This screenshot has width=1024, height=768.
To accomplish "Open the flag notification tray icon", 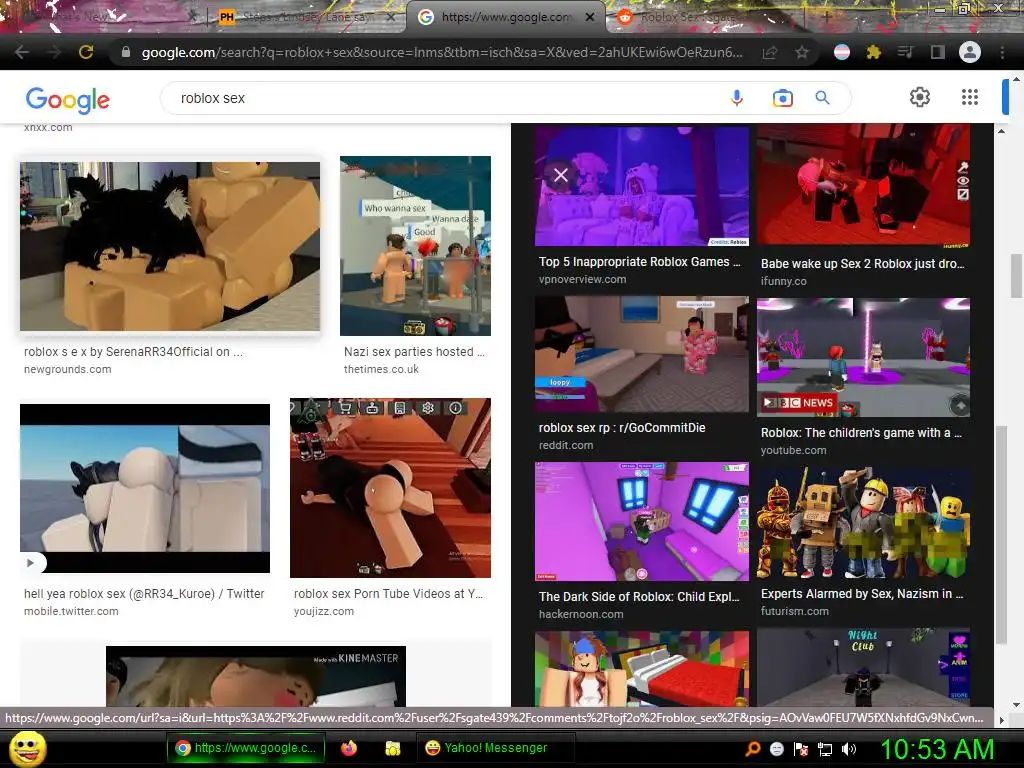I will [801, 749].
